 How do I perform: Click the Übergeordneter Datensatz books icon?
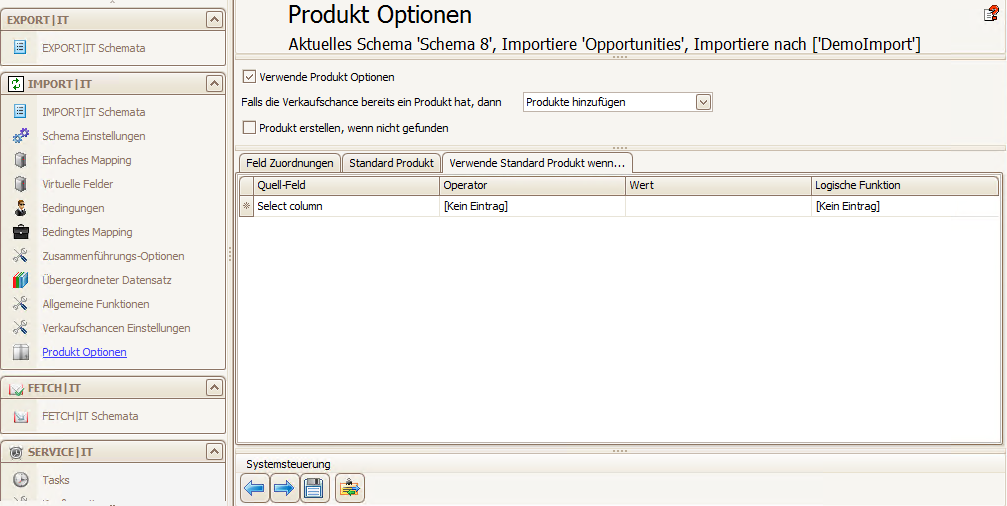pyautogui.click(x=21, y=280)
